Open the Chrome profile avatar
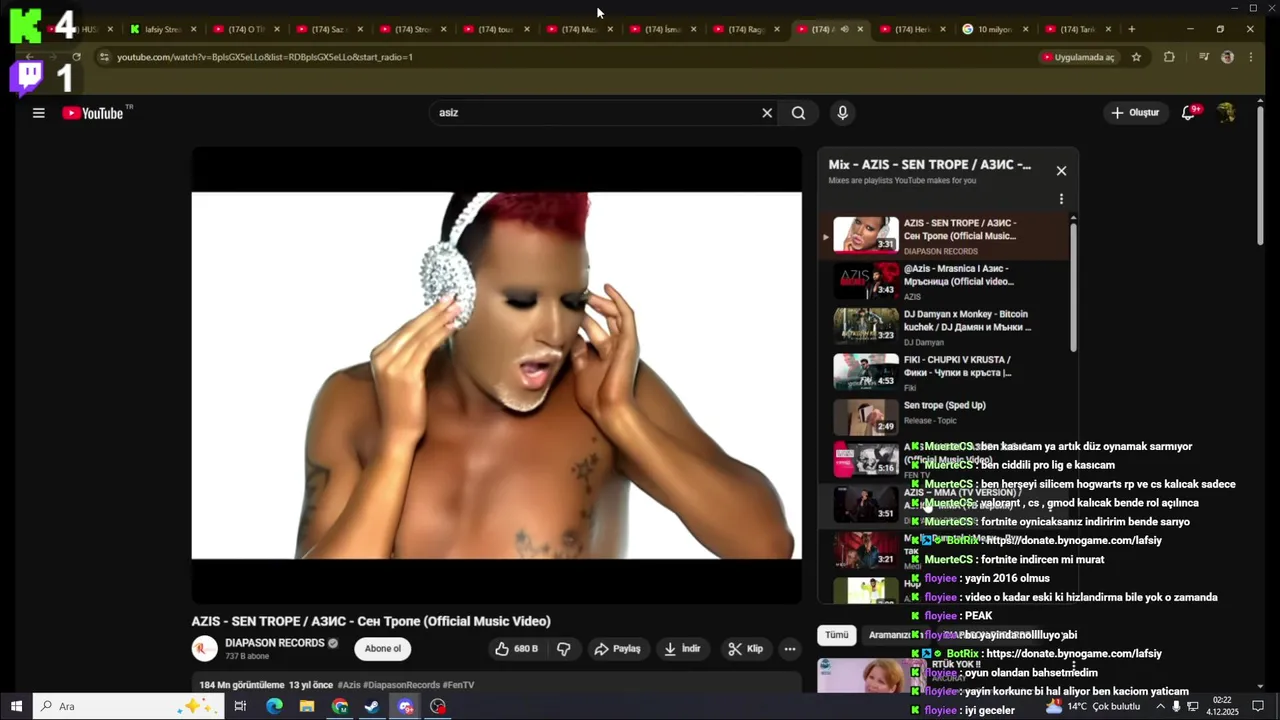Viewport: 1280px width, 720px height. coord(1227,57)
